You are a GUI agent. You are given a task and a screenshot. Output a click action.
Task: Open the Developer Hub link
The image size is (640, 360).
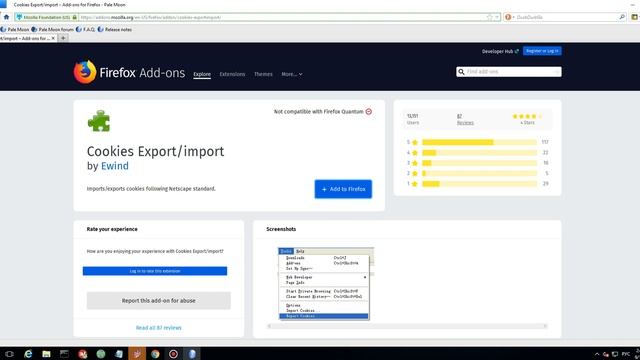(500, 51)
